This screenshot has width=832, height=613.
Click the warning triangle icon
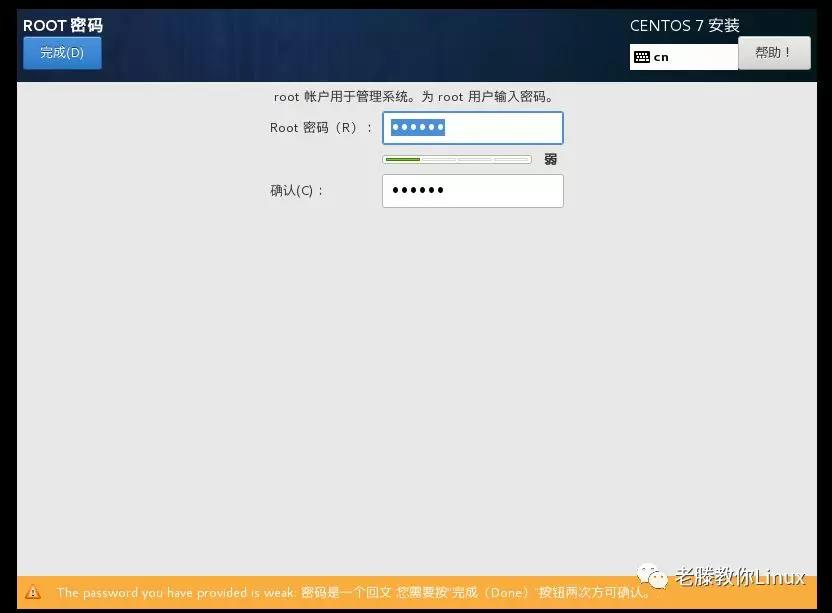pos(34,592)
